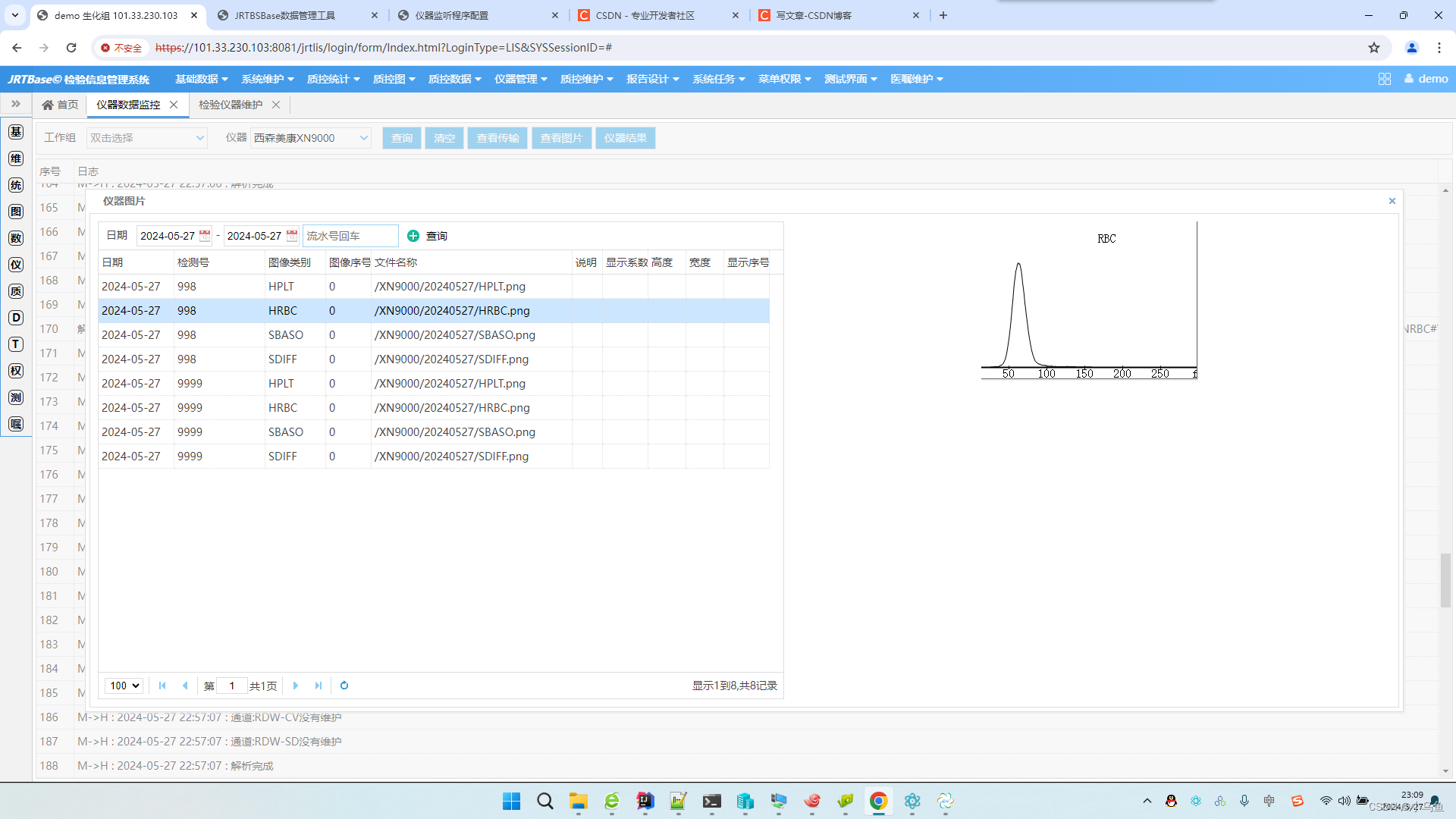Click the 统 sidebar icon
Screen dimensions: 1456x819
click(x=16, y=185)
